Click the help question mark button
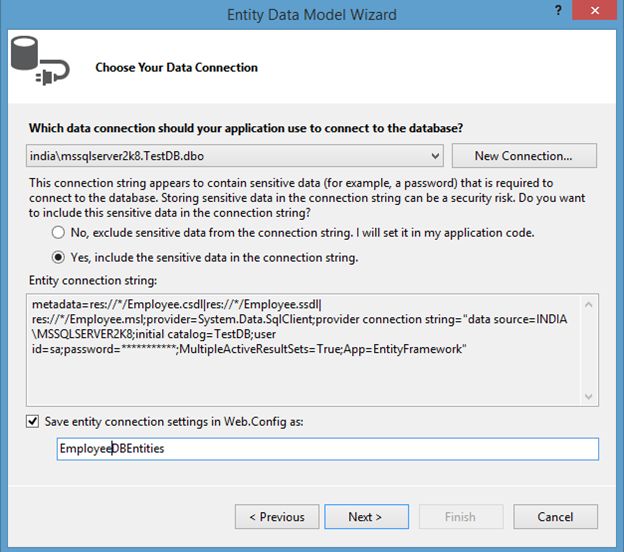Image resolution: width=624 pixels, height=552 pixels. point(557,13)
